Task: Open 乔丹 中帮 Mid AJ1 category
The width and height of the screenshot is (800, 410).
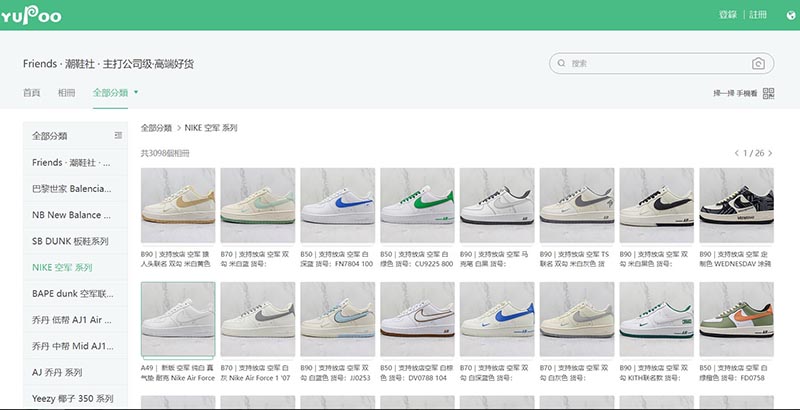Action: (75, 346)
